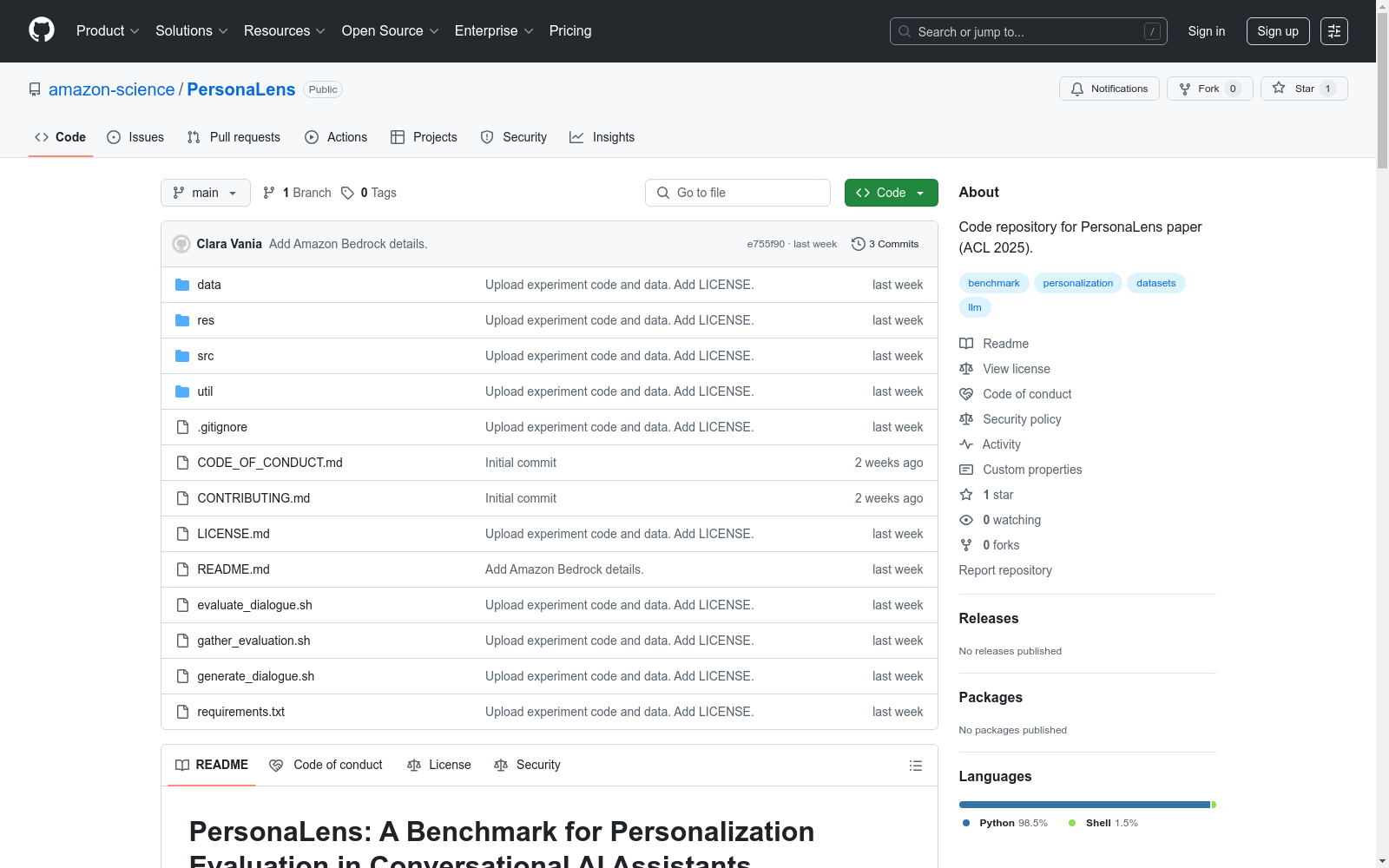Screen dimensions: 1389x868
Task: Switch to License tab in README panel
Action: (439, 765)
